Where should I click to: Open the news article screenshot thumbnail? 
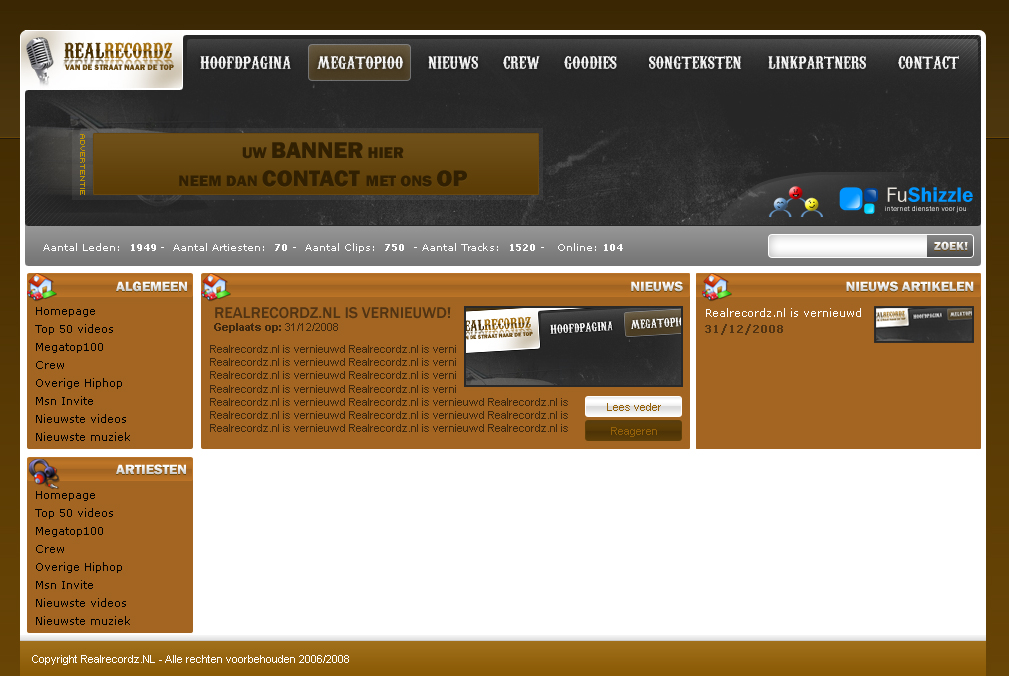pos(573,347)
